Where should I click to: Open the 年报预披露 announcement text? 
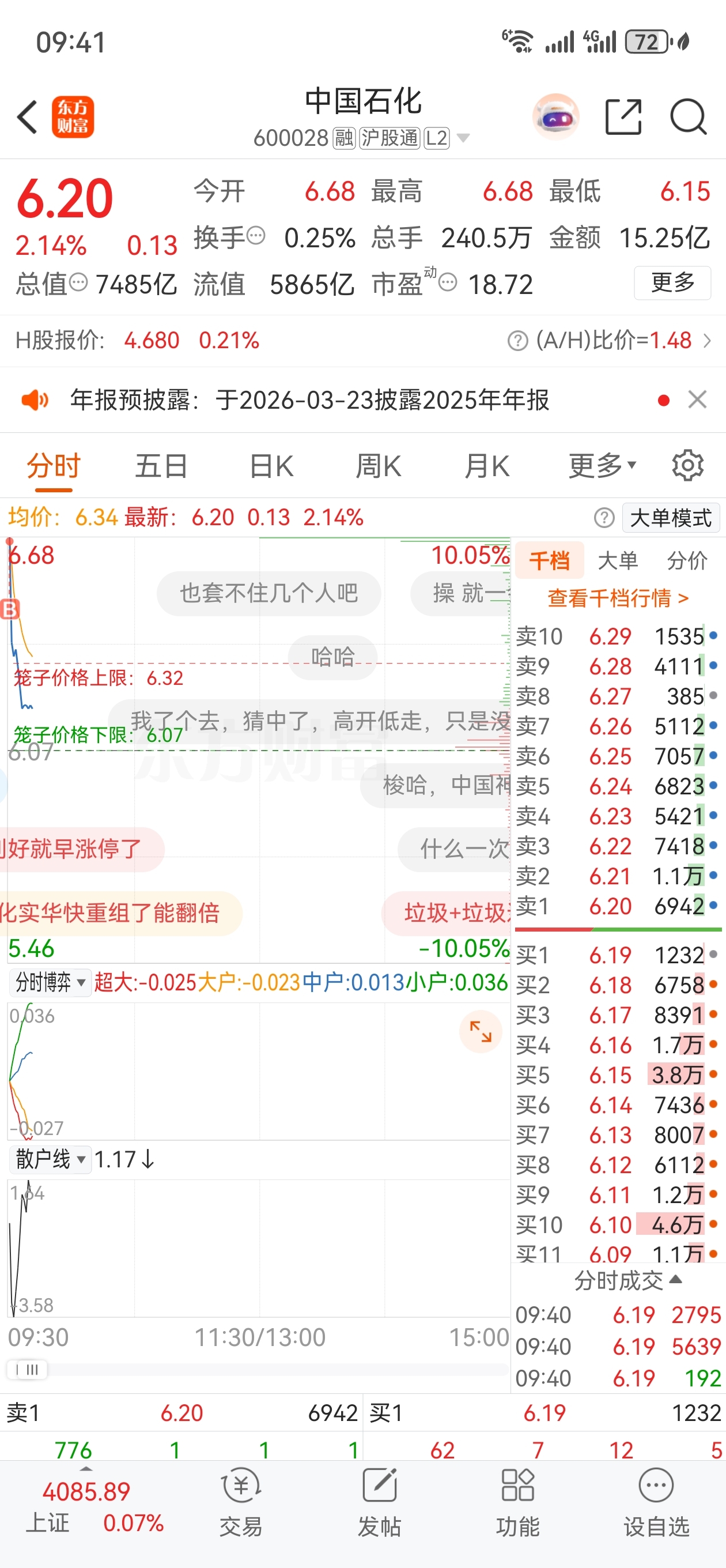point(310,400)
